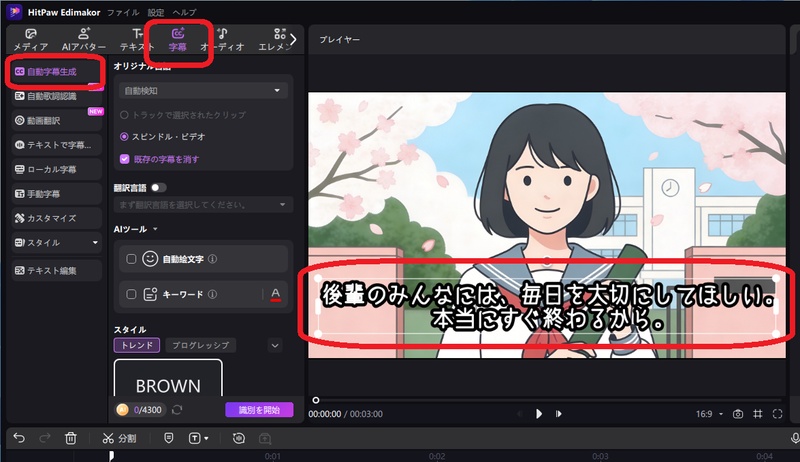The width and height of the screenshot is (800, 462).
Task: Click the AI credits coin icon
Action: 122,409
